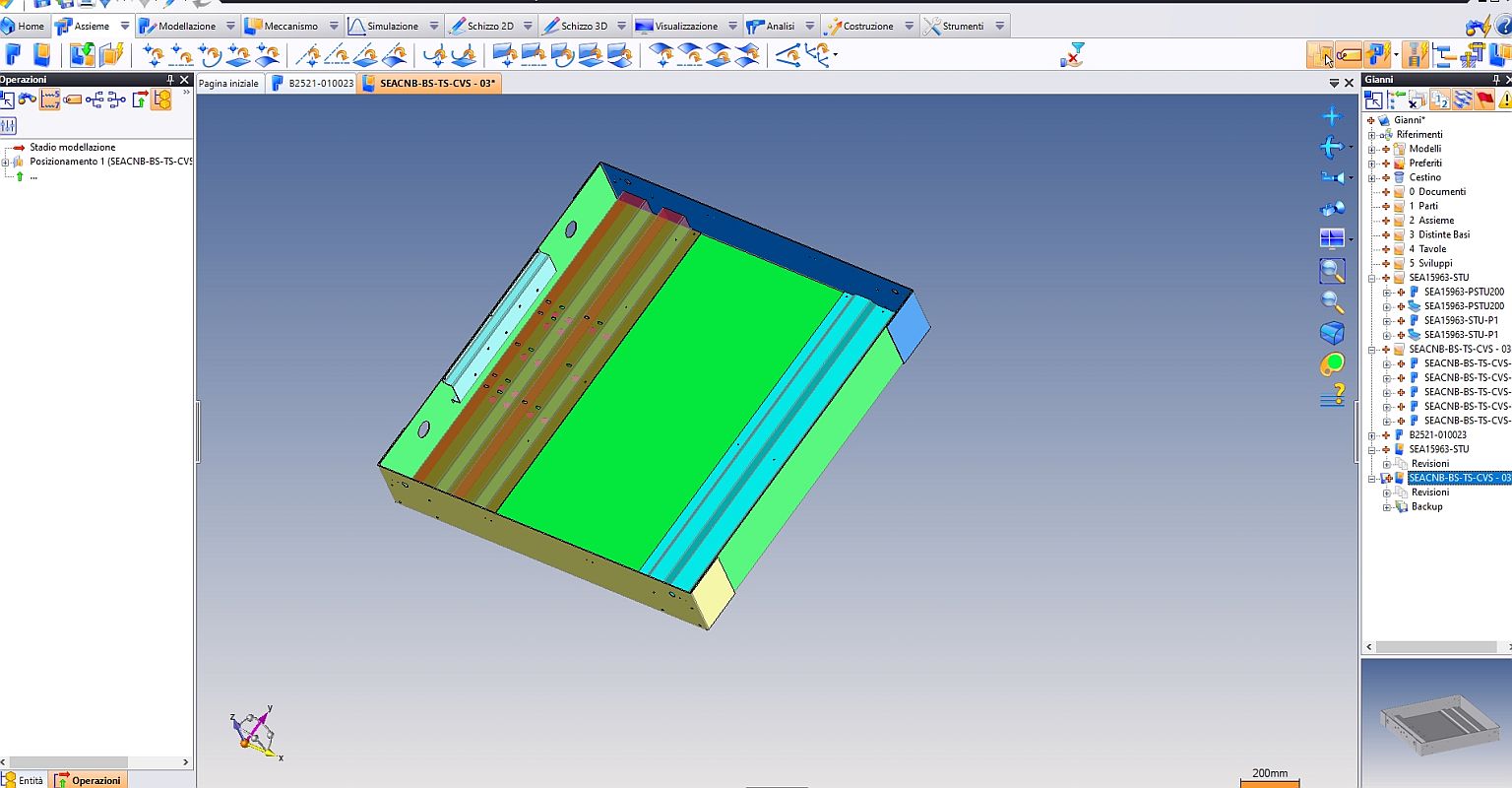Click the XYZ axis triad in viewport corner
Viewport: 1512px width, 788px height.
pyautogui.click(x=257, y=734)
